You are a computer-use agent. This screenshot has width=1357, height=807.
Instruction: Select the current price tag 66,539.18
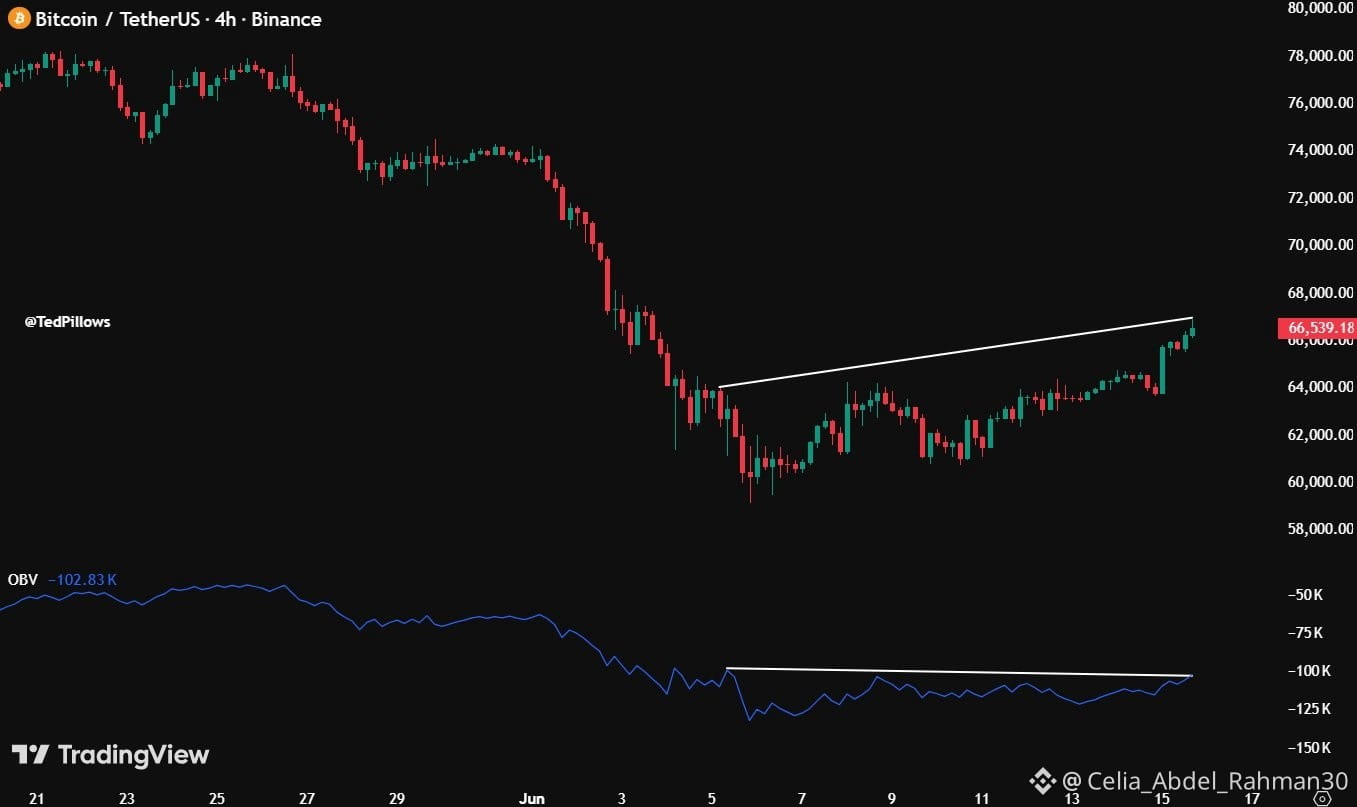click(1317, 328)
